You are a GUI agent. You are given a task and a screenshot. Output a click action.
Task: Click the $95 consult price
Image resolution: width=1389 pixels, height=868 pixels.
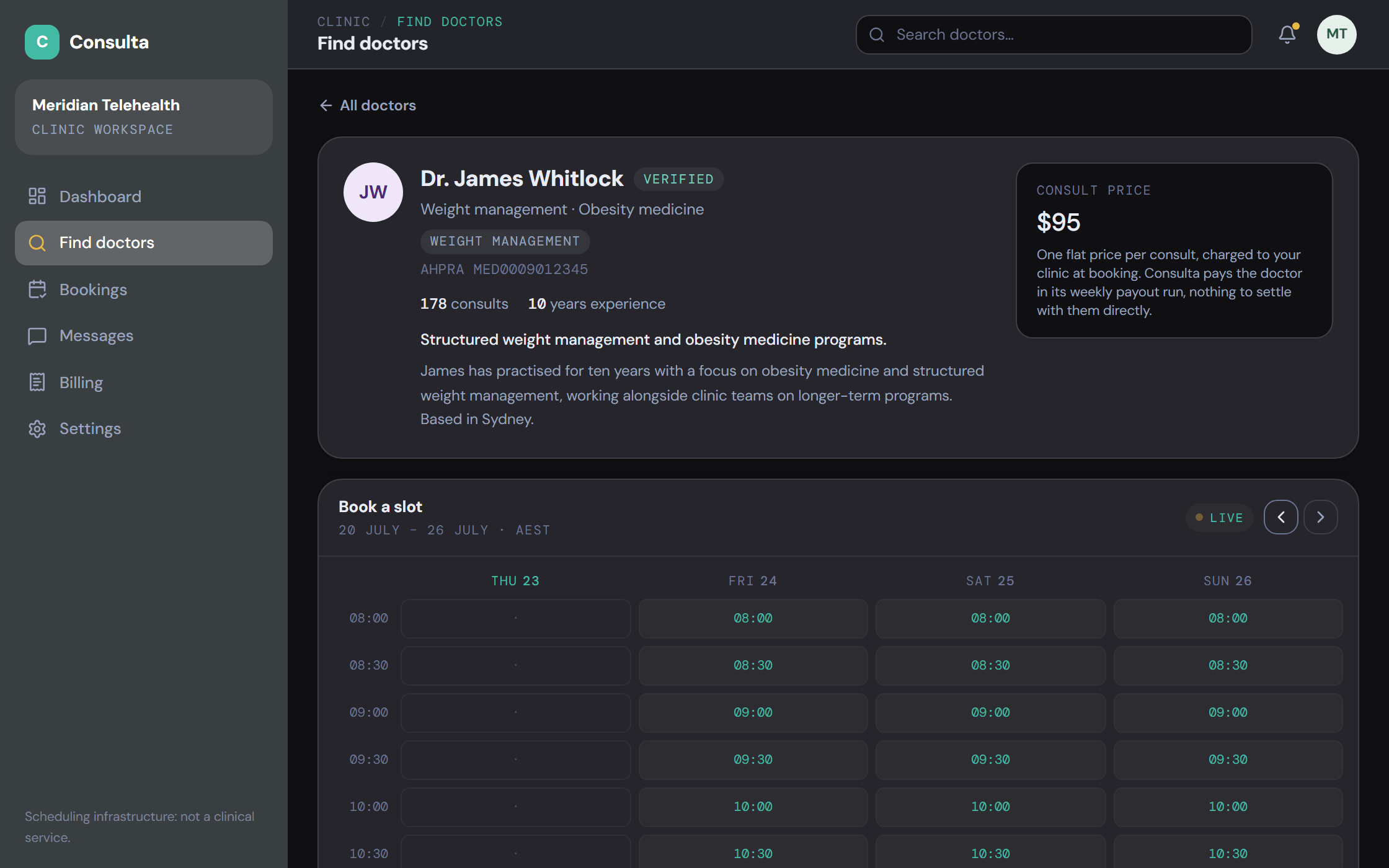[1058, 222]
